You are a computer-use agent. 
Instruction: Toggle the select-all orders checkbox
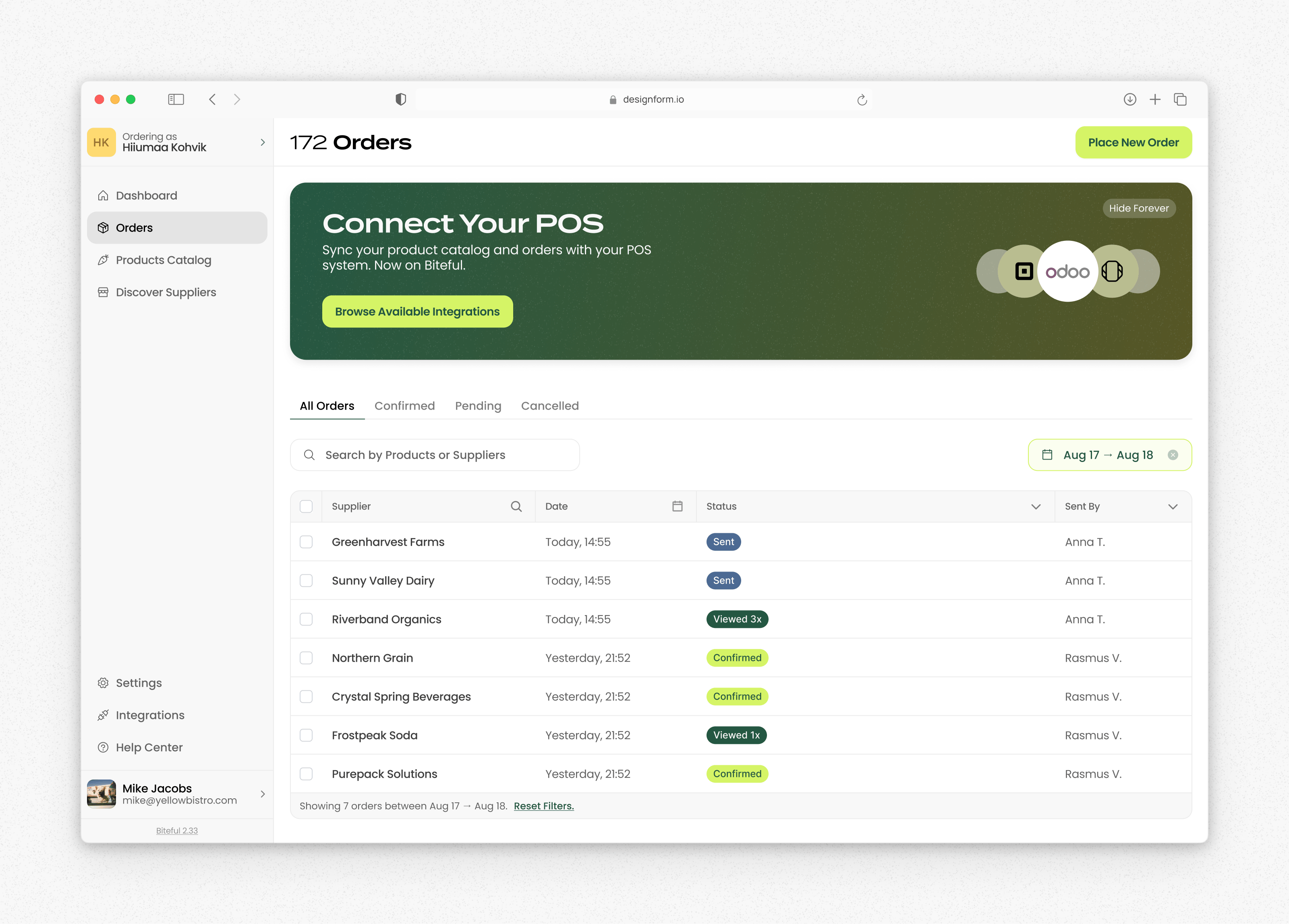306,506
